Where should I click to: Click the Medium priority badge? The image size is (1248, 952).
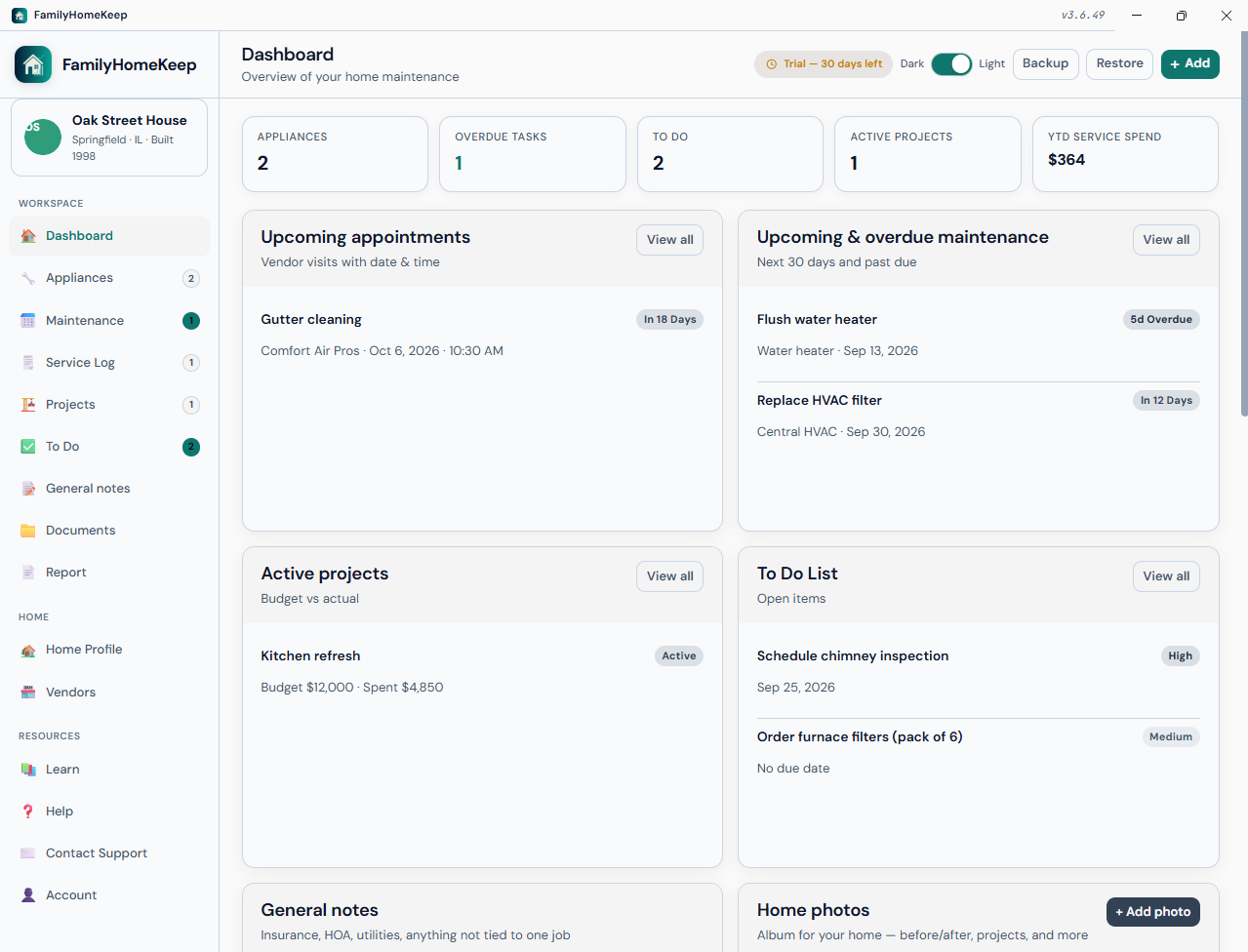point(1171,736)
